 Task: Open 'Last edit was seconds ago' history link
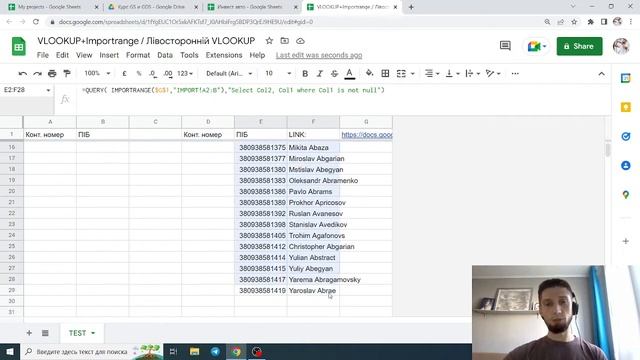[319, 55]
